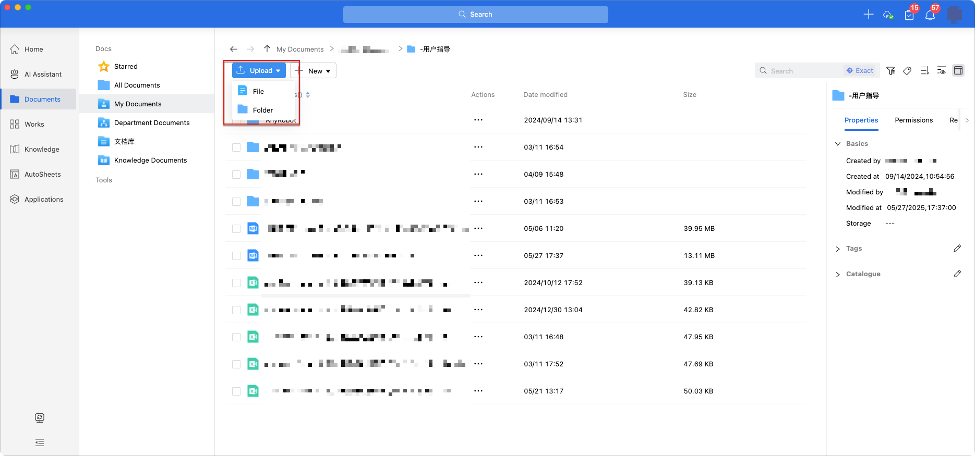Check the box for the 03/11 16:54 folder
The width and height of the screenshot is (976, 456).
[x=236, y=147]
